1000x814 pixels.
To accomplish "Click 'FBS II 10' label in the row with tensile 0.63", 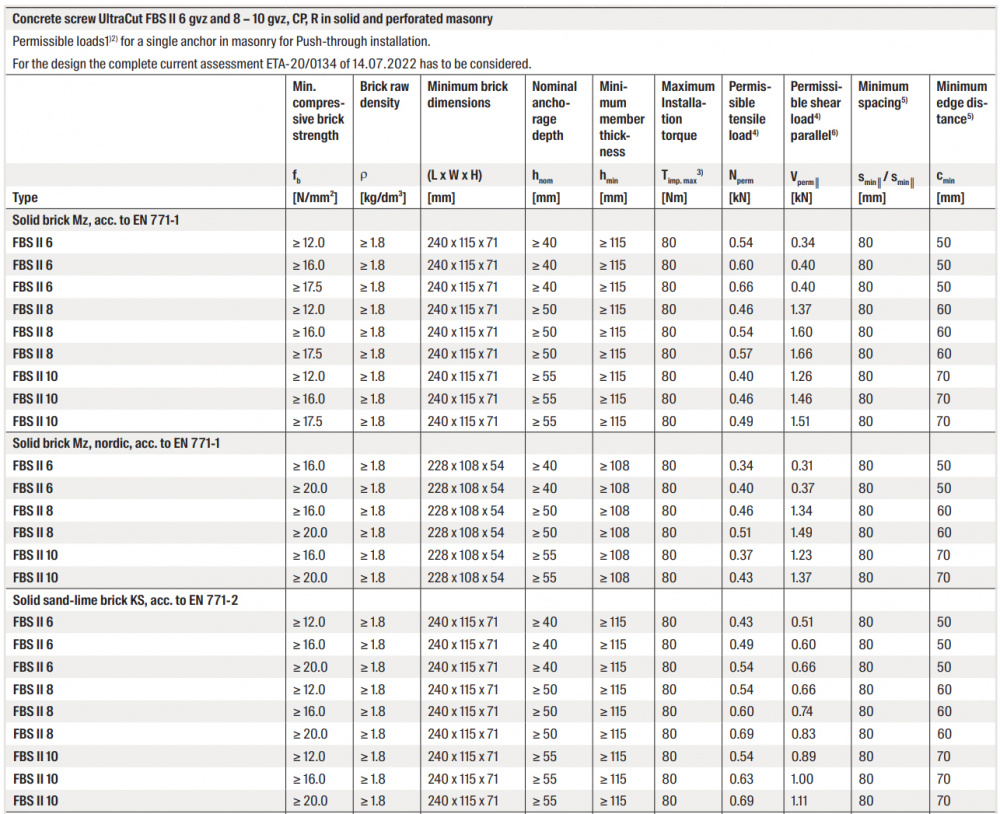I will (35, 779).
